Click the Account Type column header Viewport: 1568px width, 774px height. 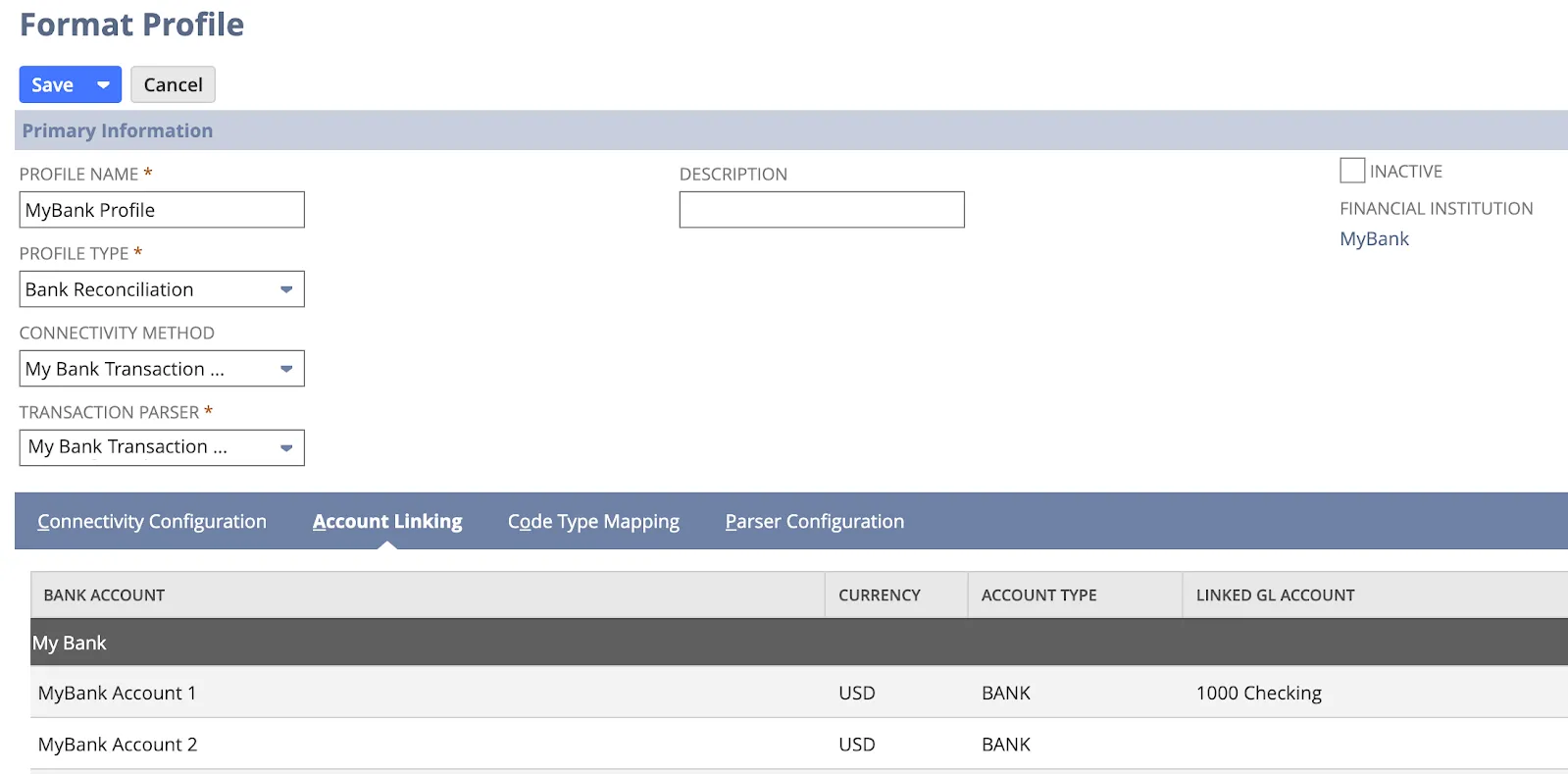[1076, 595]
